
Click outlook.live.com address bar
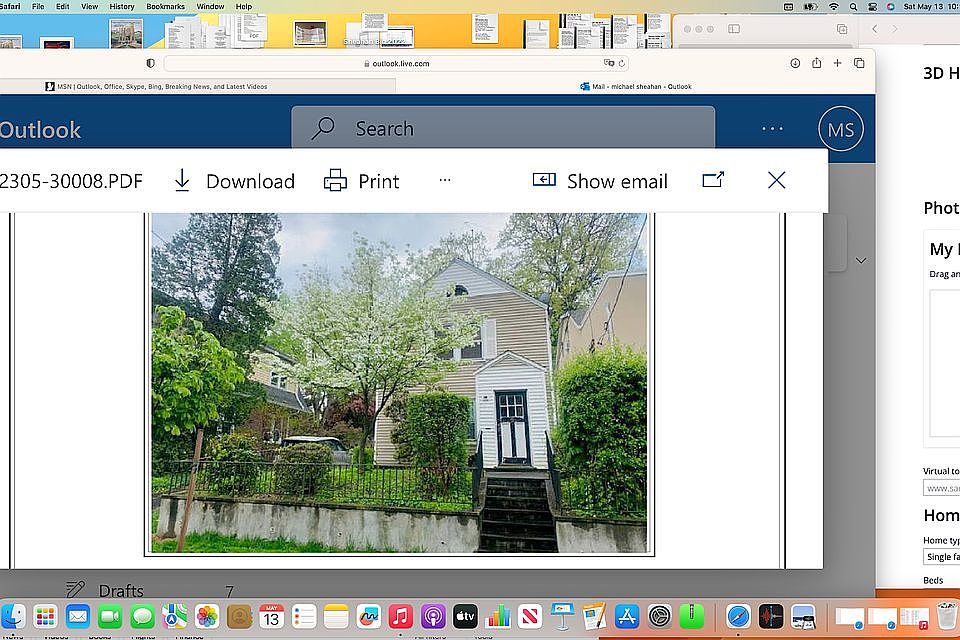click(397, 63)
